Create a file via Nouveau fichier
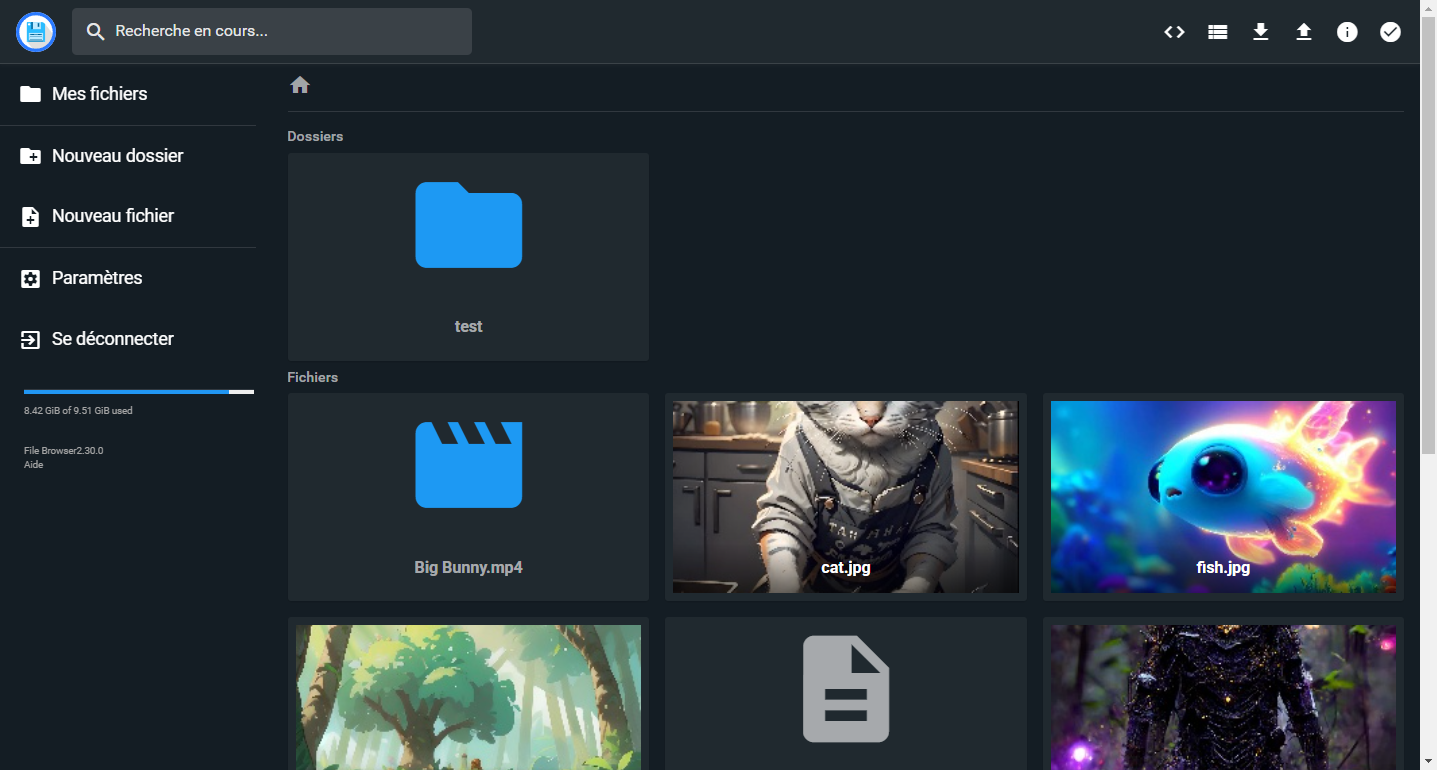1437x770 pixels. coord(112,216)
